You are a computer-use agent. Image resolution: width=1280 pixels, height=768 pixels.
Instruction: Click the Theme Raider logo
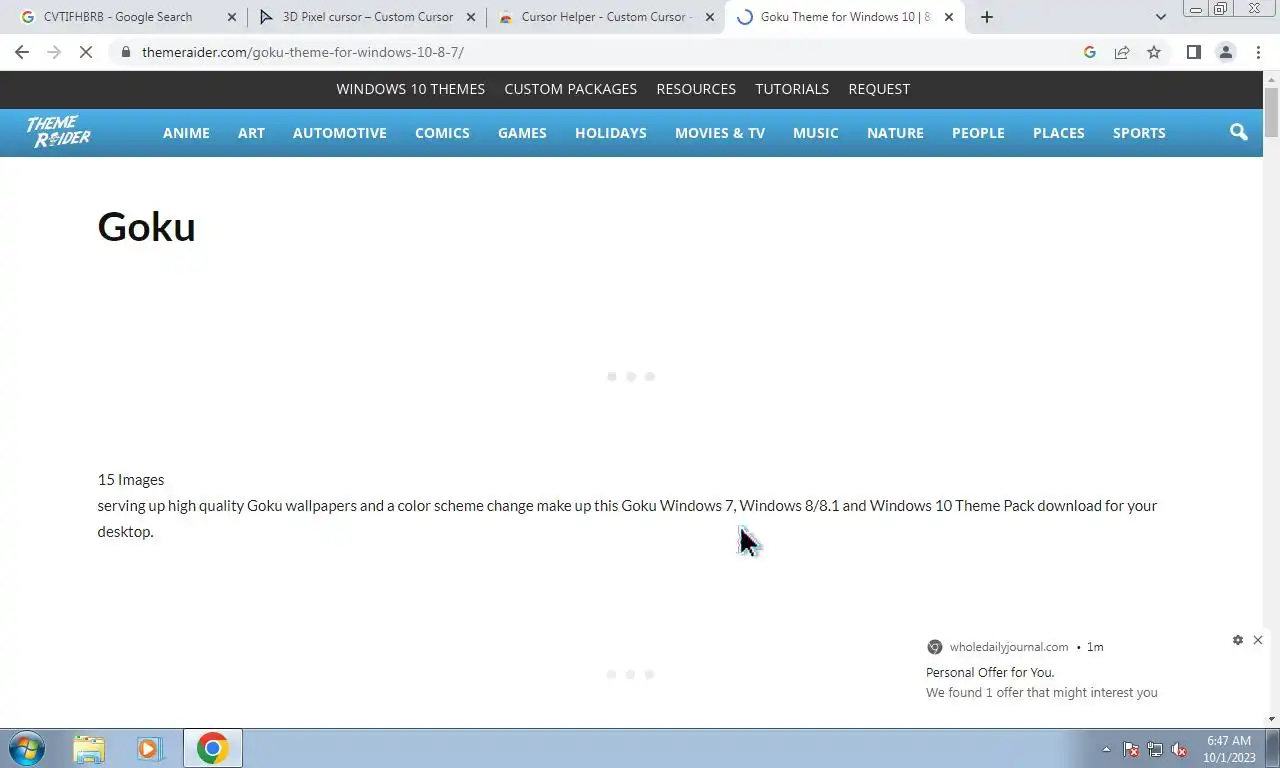tap(58, 132)
